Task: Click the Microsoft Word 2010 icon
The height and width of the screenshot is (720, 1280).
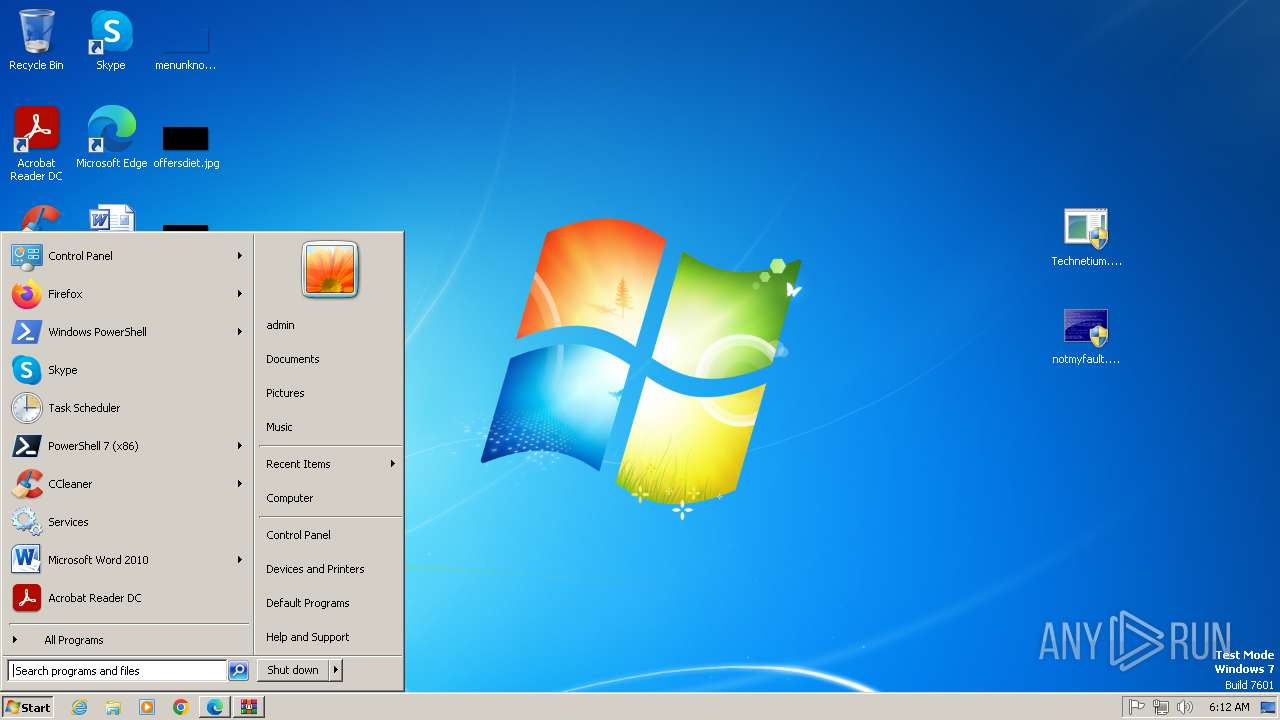Action: coord(26,560)
